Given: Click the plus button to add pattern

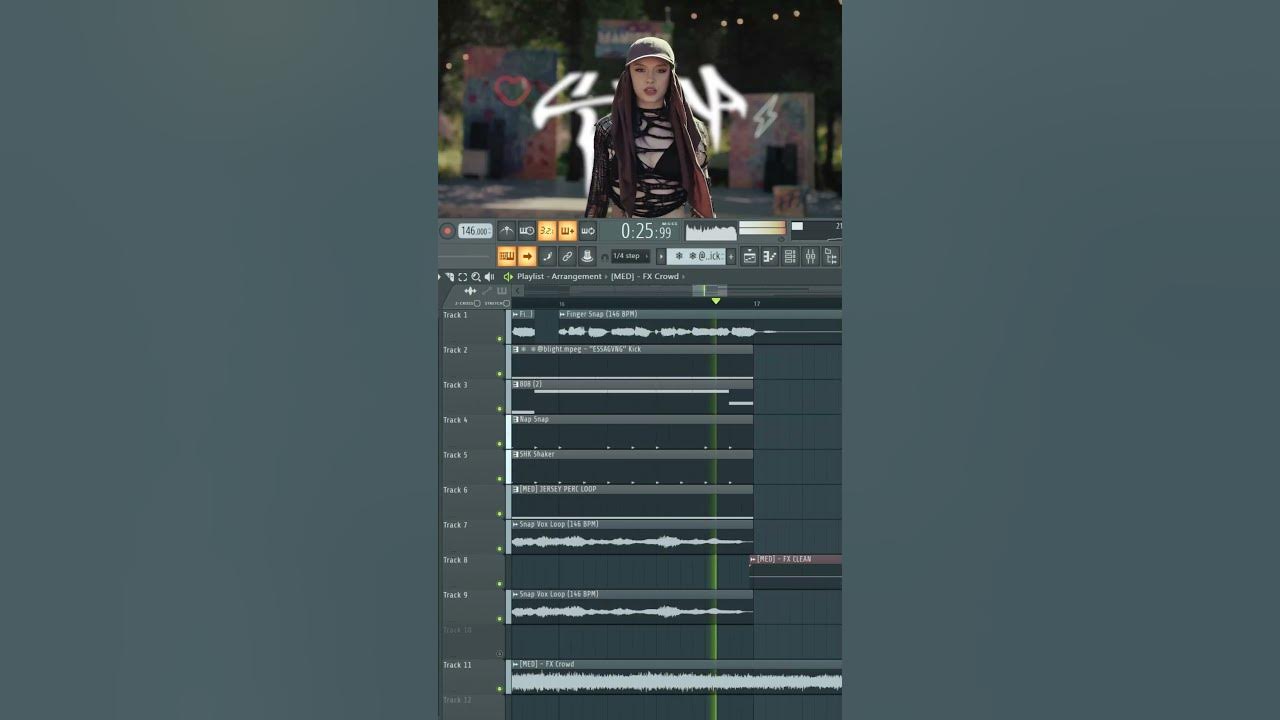Looking at the screenshot, I should (x=731, y=257).
